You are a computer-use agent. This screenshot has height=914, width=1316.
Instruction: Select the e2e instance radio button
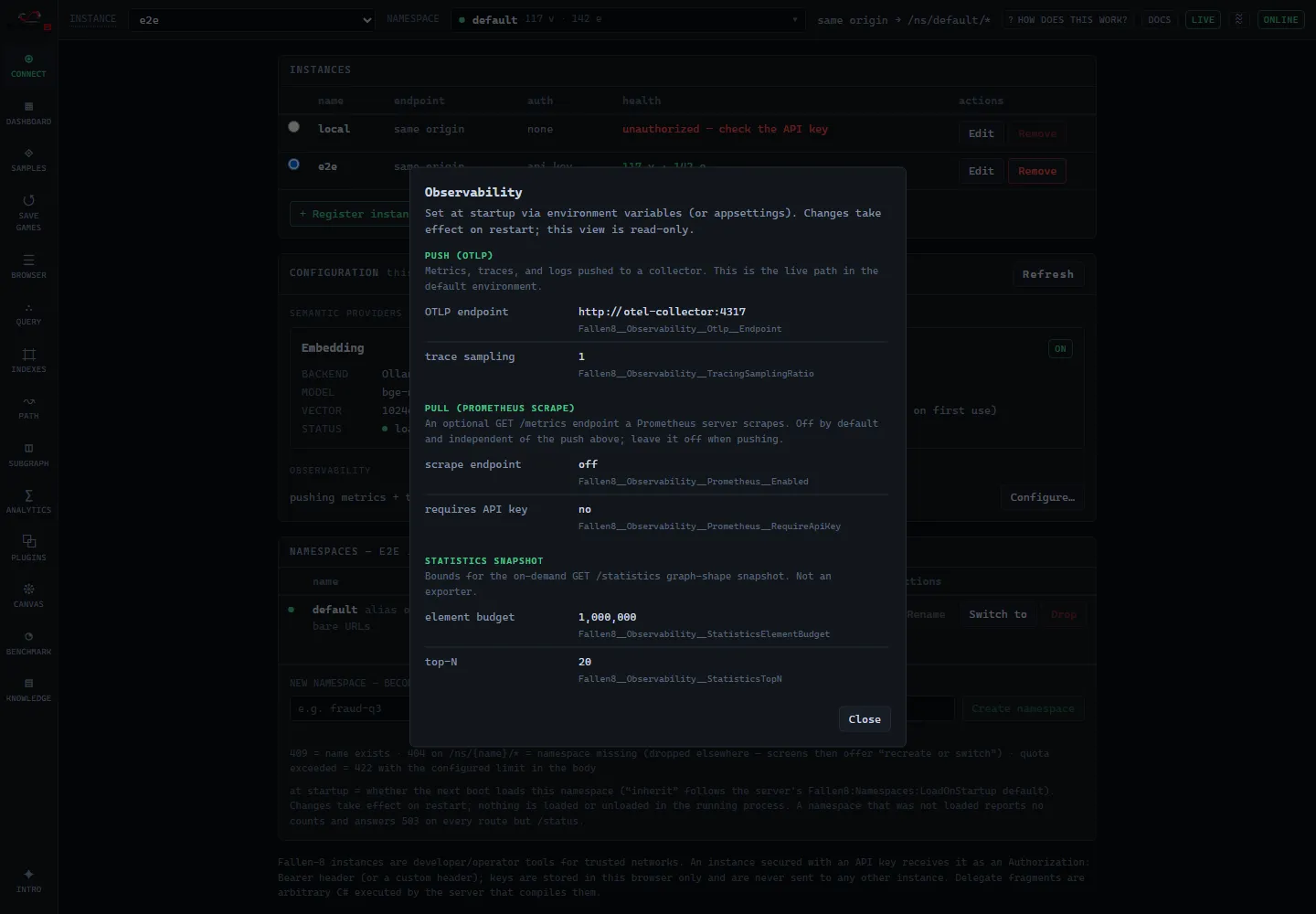click(293, 165)
